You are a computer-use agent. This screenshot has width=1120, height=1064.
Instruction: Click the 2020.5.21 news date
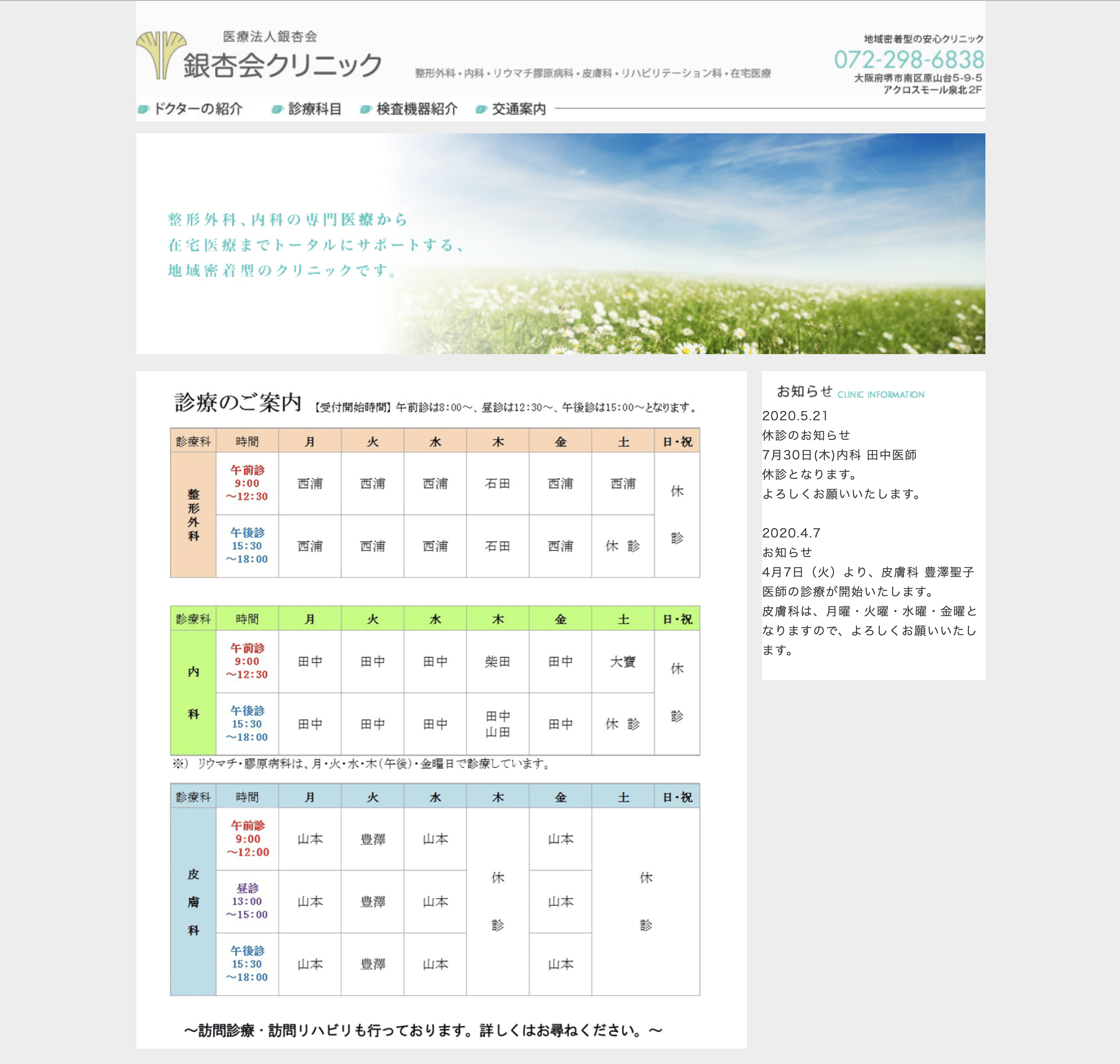click(795, 416)
